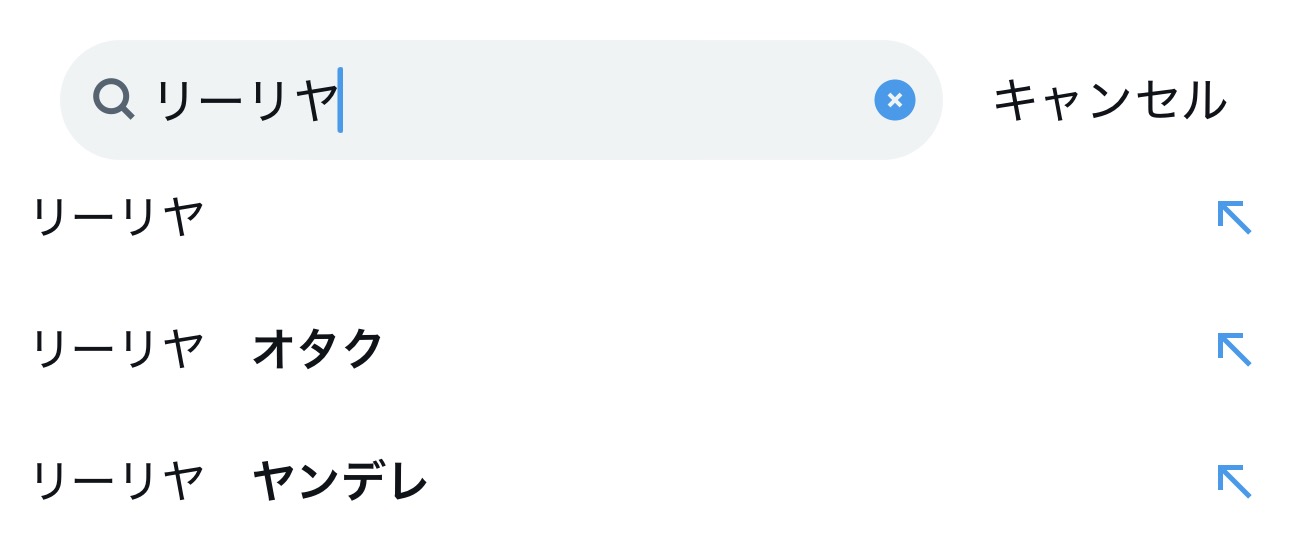Click リーリヤ prefix in the ヤンデレ suggestion row
The height and width of the screenshot is (560, 1290).
pos(118,481)
